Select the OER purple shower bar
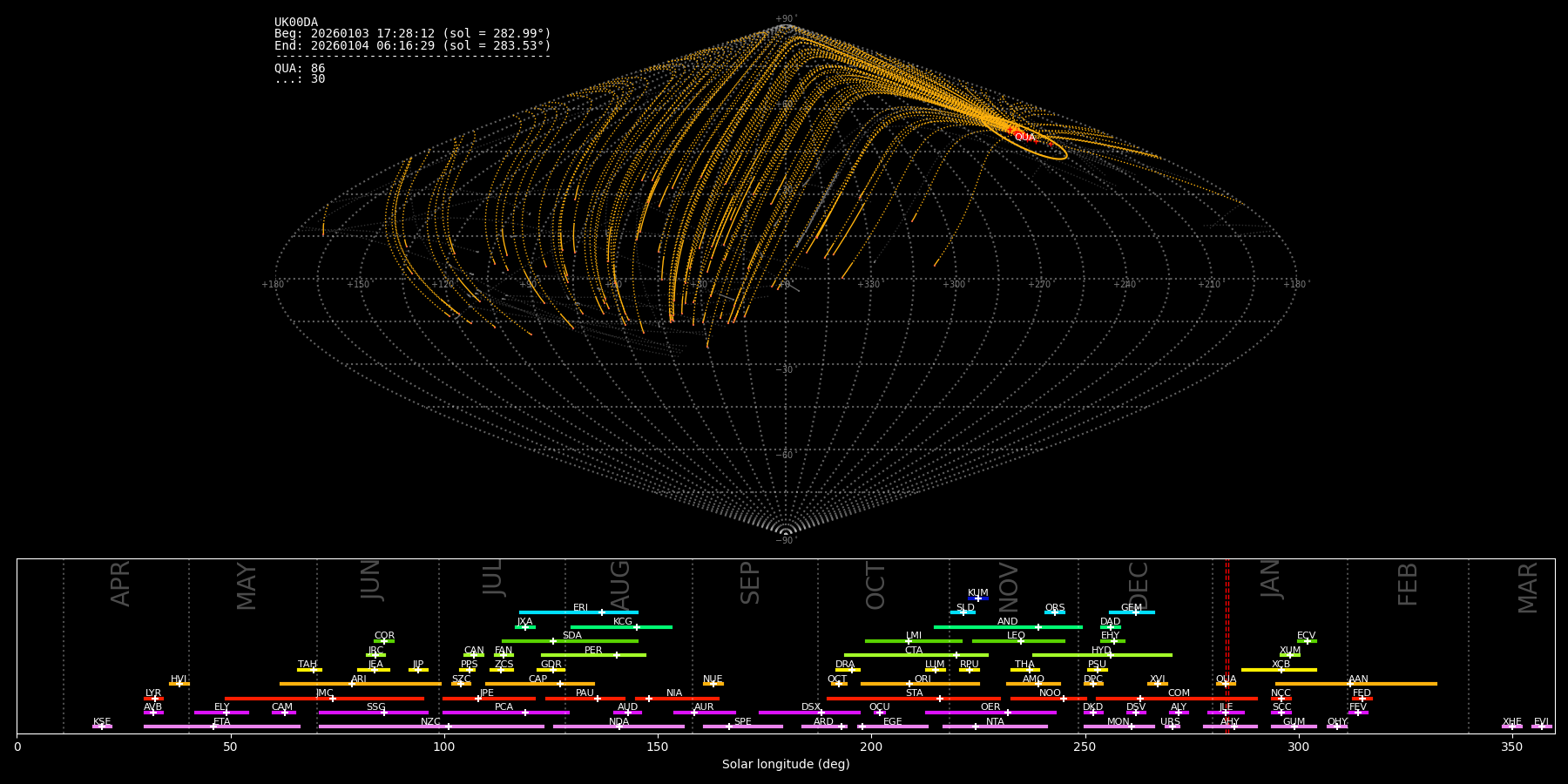 pos(990,713)
